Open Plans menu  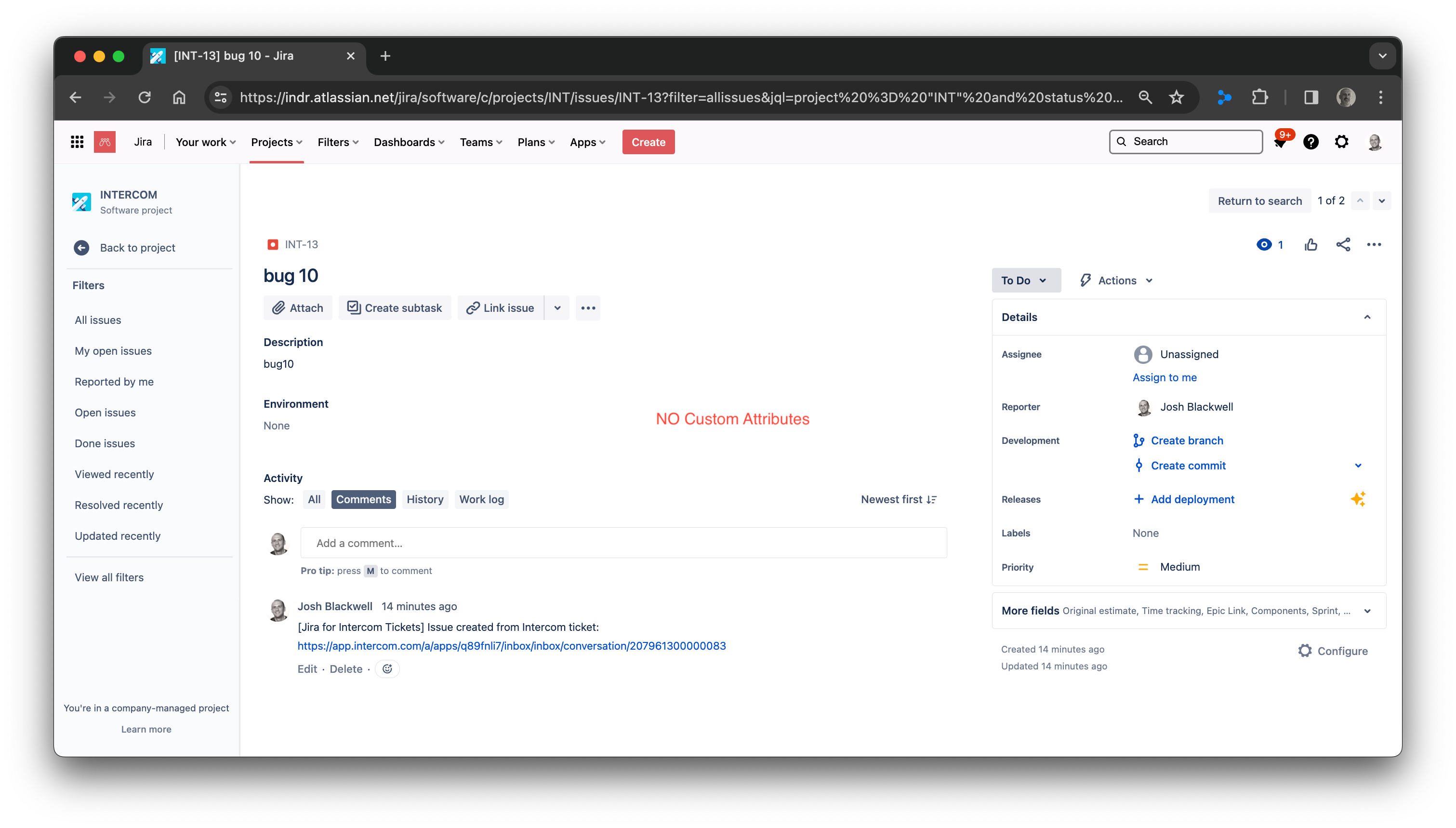535,142
